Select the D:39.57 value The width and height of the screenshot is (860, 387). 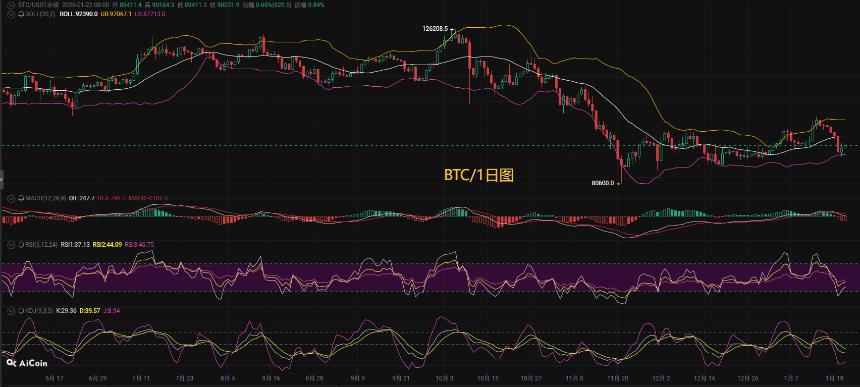coord(90,311)
